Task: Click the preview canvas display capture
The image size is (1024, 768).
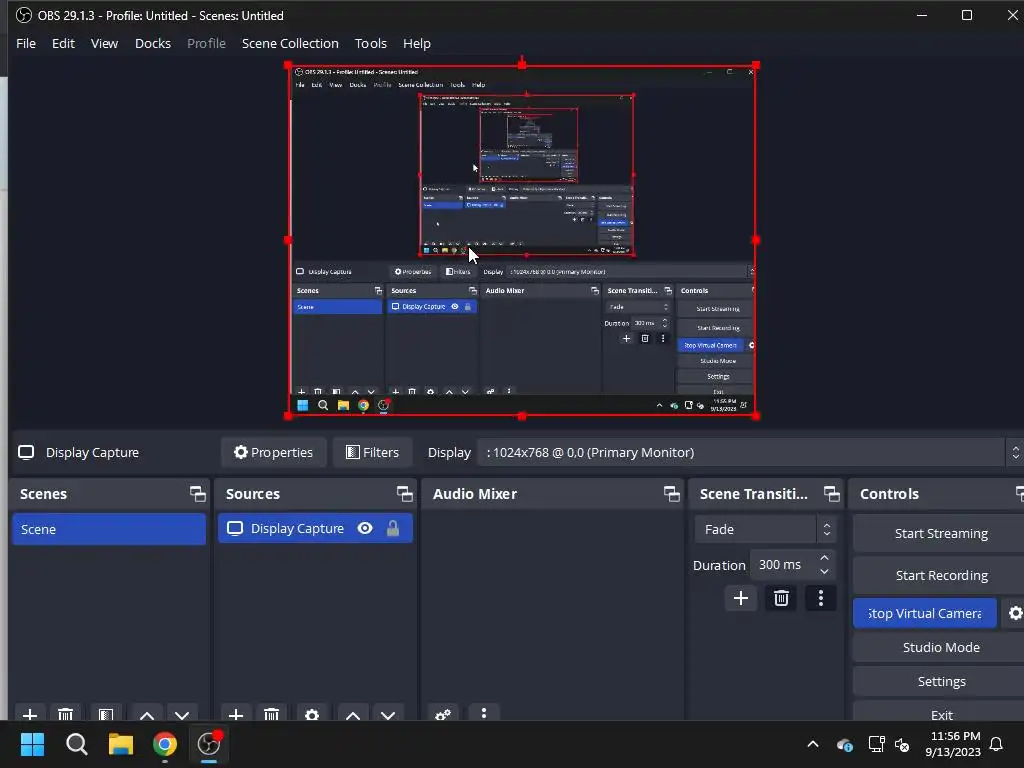Action: coord(522,240)
